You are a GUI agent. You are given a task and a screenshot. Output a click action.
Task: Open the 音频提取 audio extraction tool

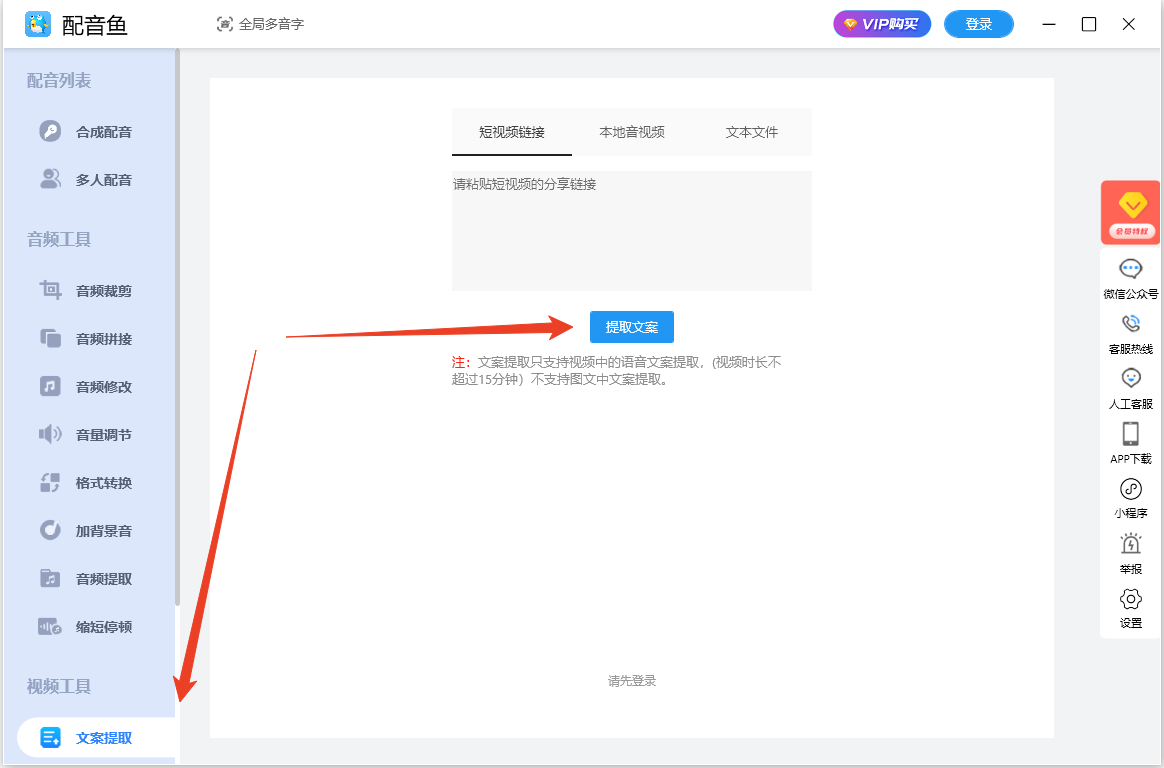pyautogui.click(x=85, y=579)
